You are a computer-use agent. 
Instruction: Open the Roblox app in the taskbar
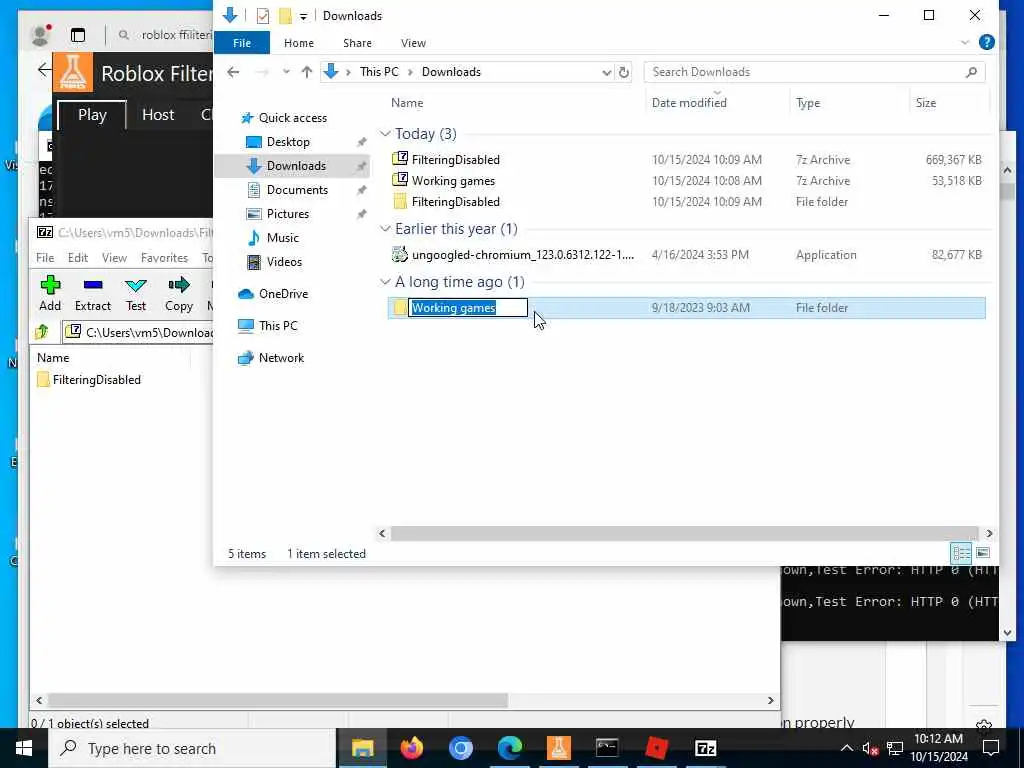656,748
